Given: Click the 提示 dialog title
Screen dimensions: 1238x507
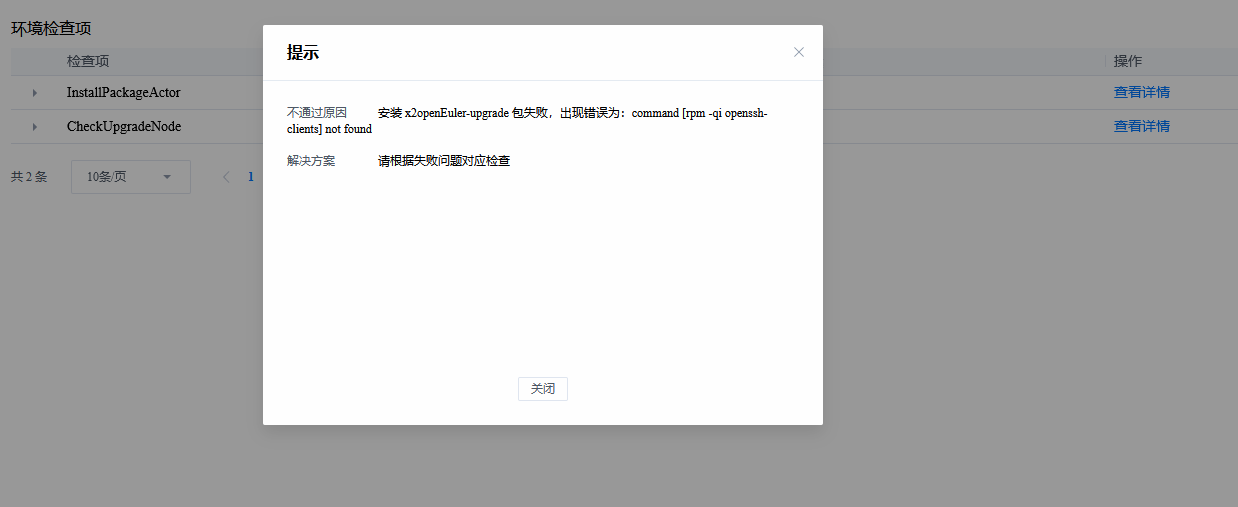Looking at the screenshot, I should [303, 53].
